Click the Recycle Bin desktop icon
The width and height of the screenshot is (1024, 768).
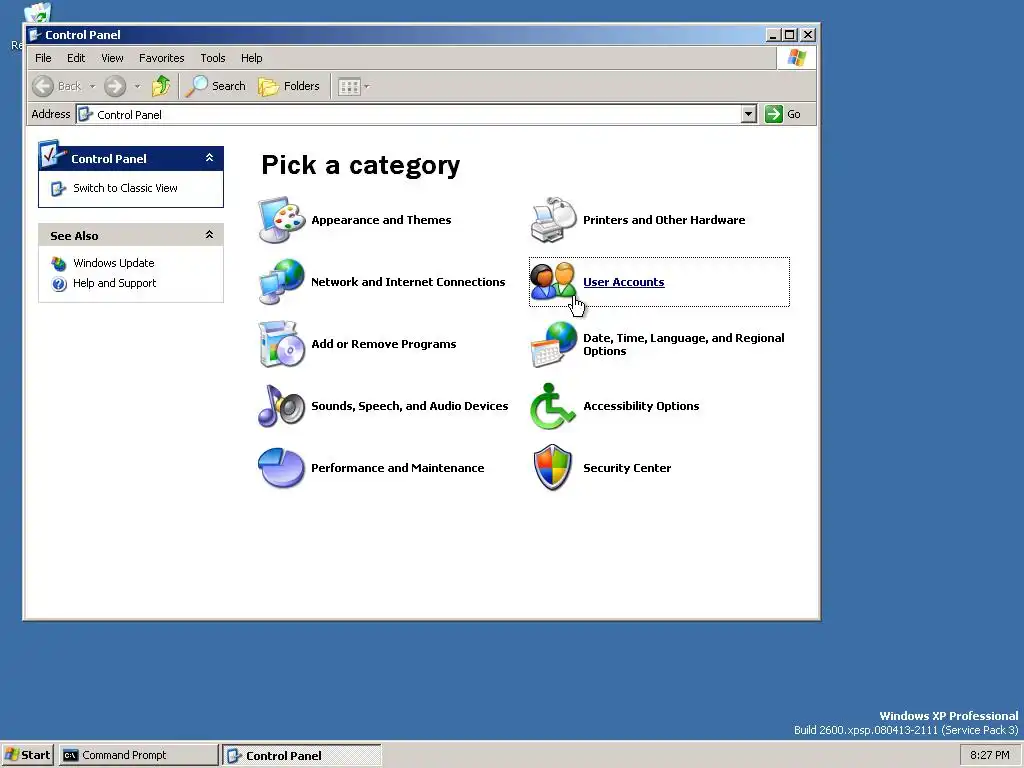click(37, 14)
